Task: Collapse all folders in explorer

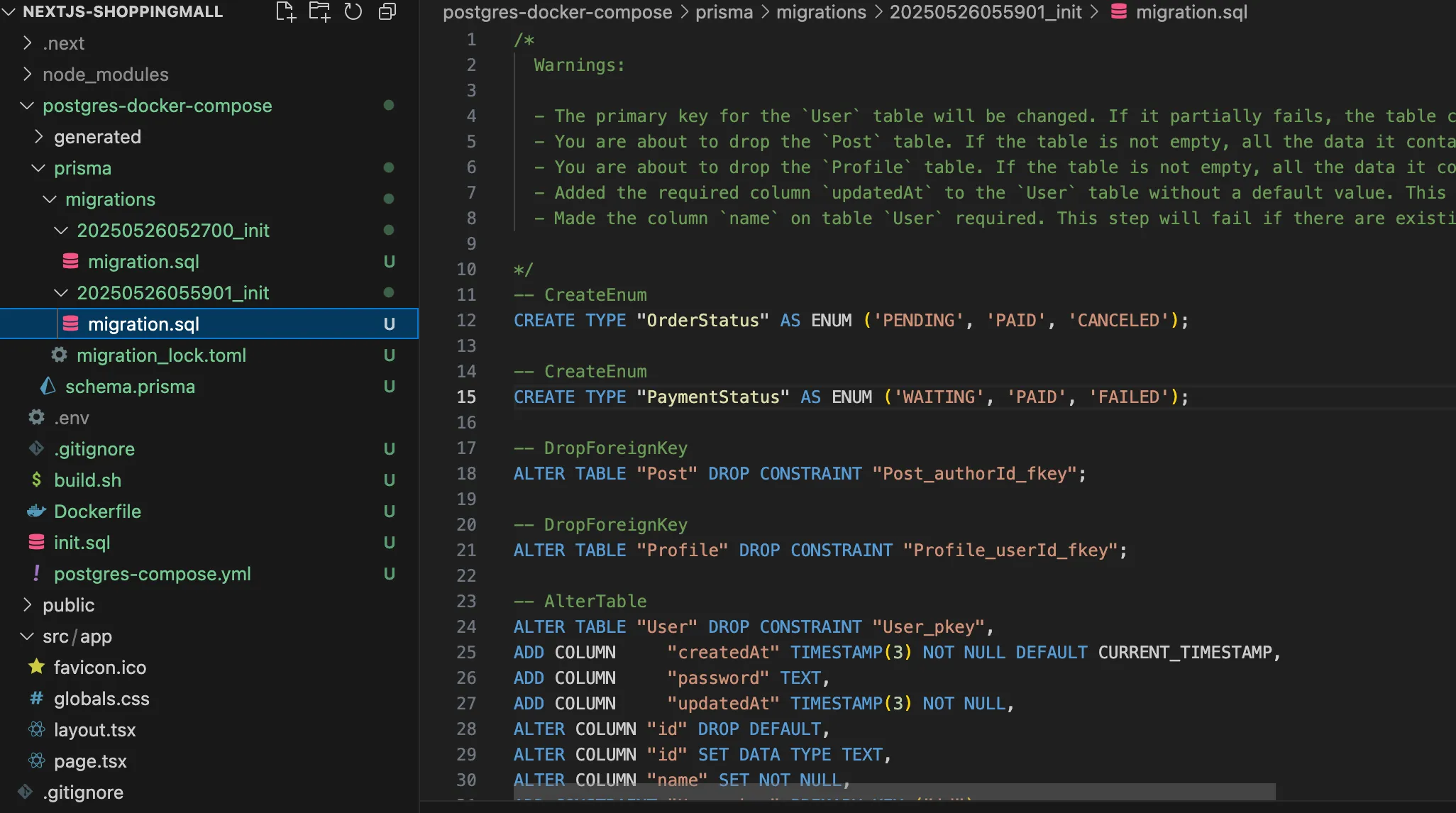Action: click(387, 11)
